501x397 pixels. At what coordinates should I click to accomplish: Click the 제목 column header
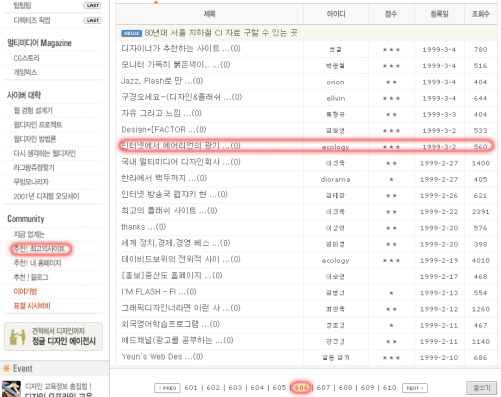click(209, 14)
